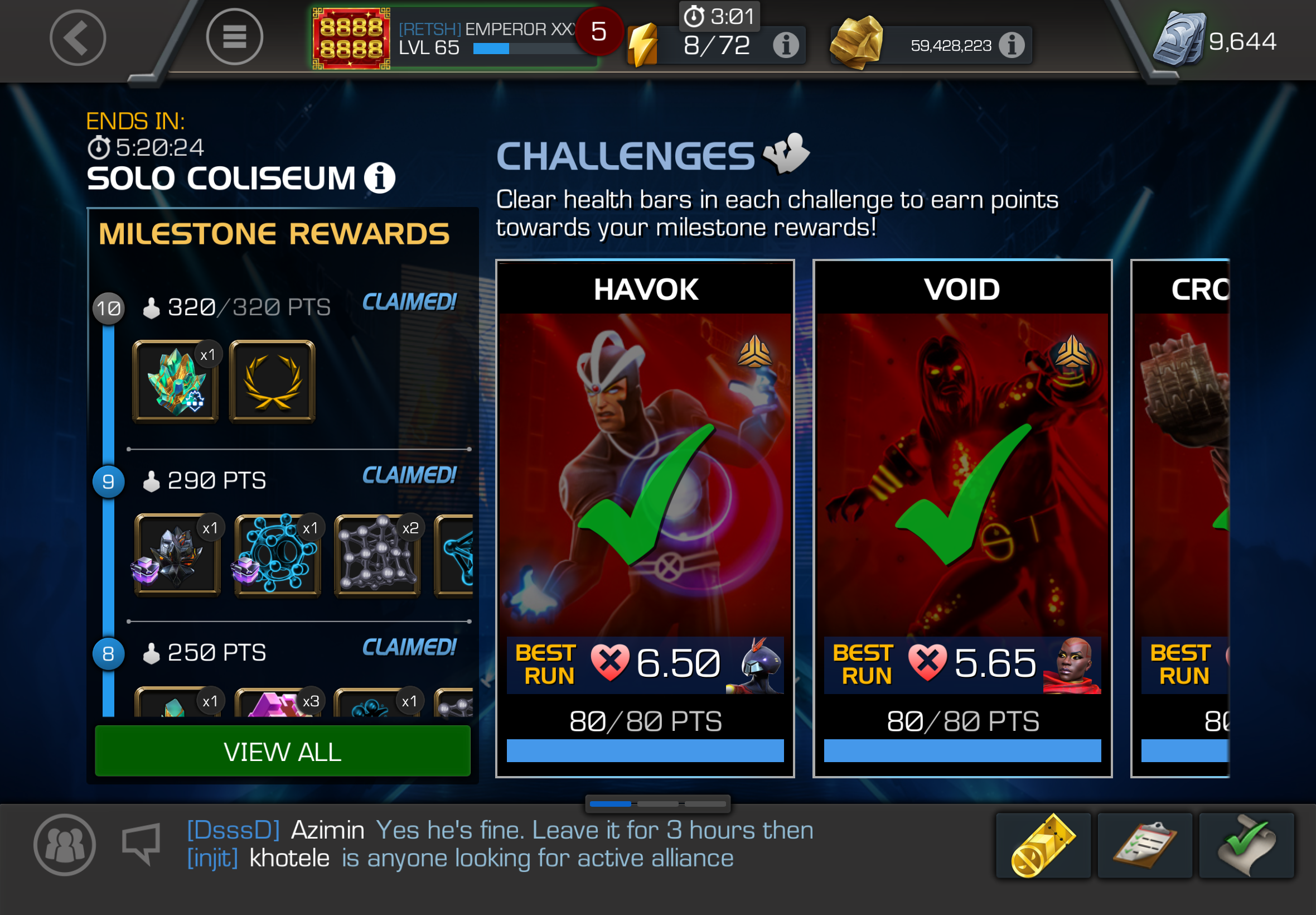This screenshot has height=915, width=1316.
Task: Open the golden ticket icon
Action: tap(1043, 845)
